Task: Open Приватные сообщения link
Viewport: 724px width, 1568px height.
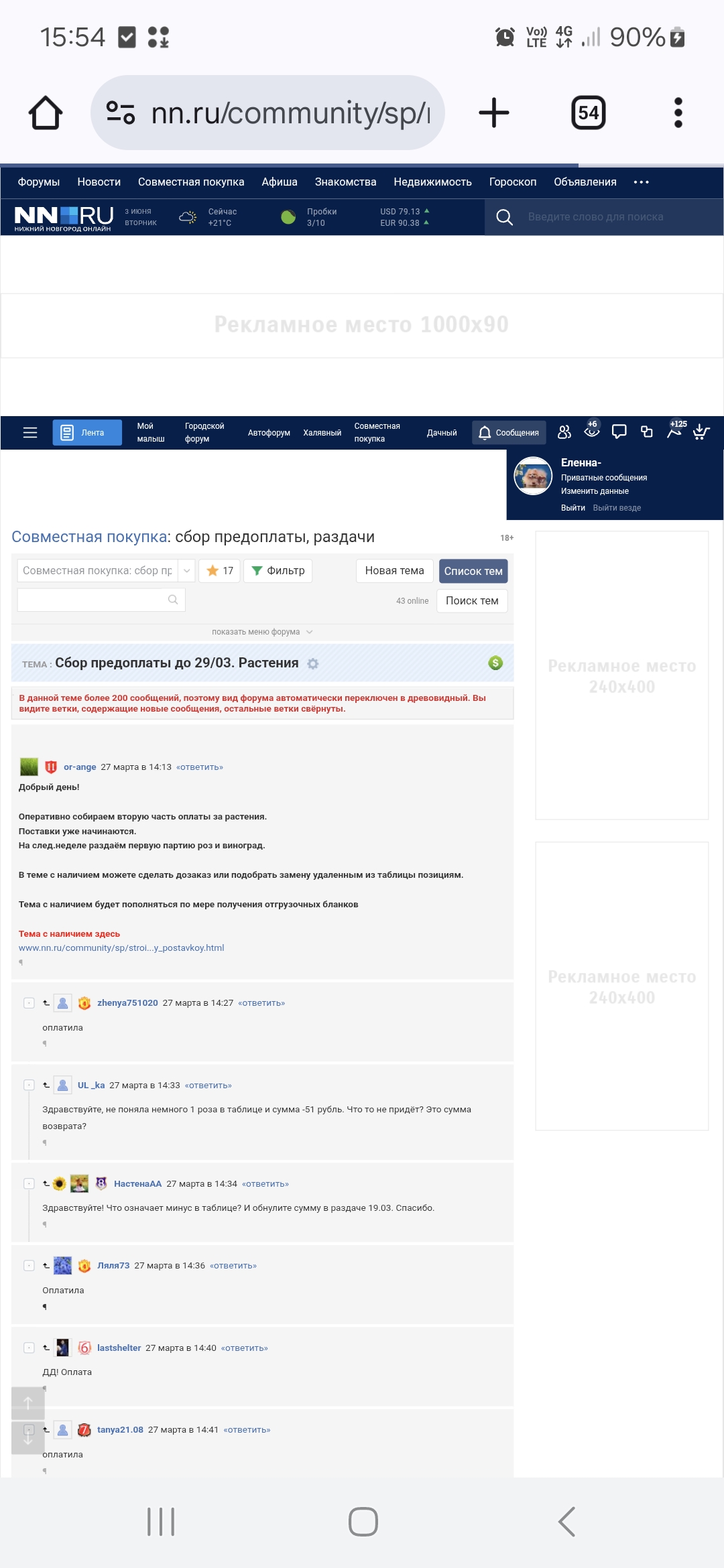Action: pyautogui.click(x=604, y=478)
